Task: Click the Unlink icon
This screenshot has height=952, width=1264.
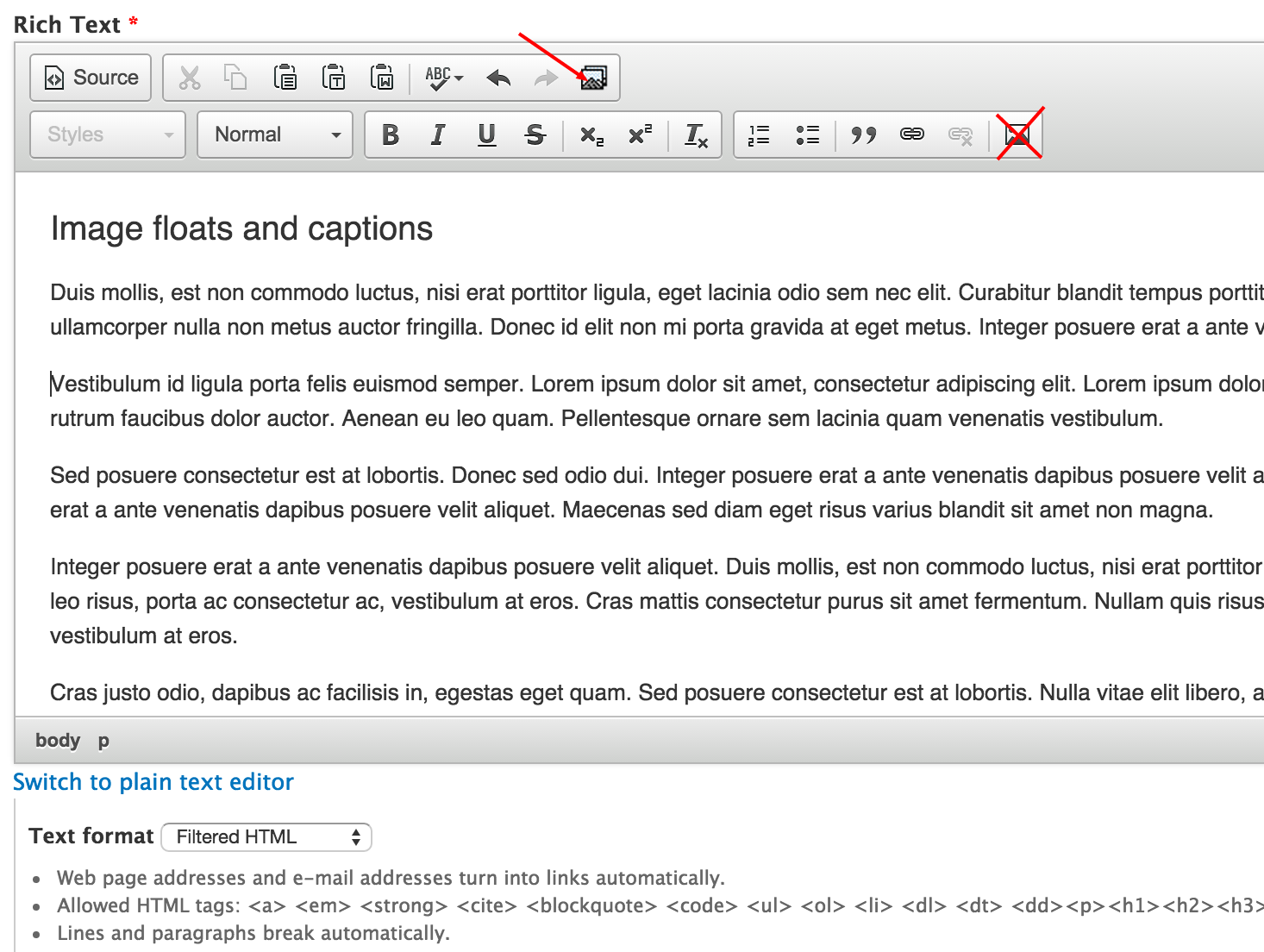Action: [961, 135]
